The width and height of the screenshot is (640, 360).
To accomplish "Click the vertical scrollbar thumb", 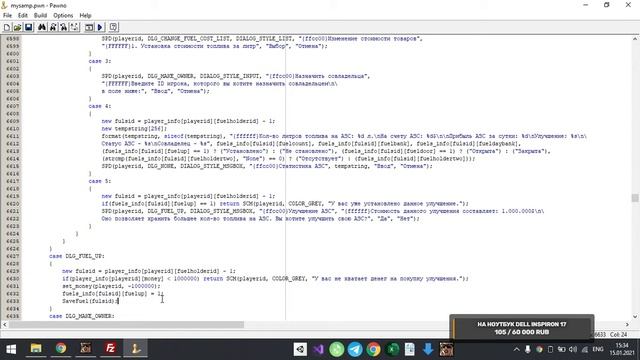I will [635, 198].
